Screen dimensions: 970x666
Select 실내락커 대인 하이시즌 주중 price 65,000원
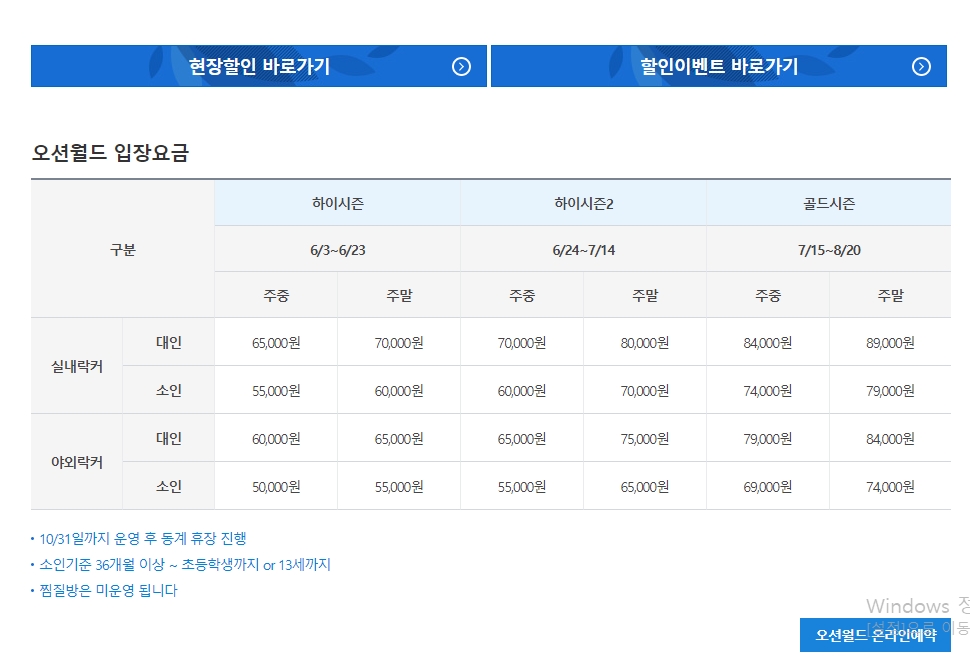(276, 343)
